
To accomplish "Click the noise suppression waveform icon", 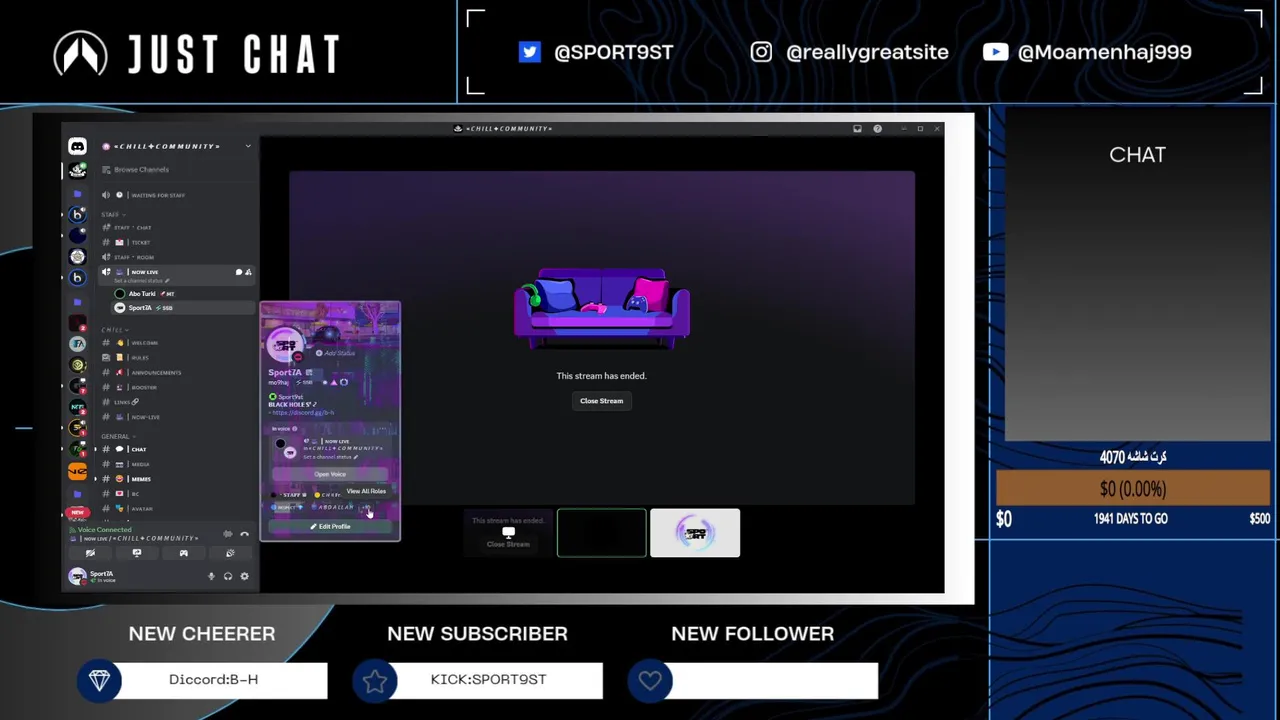I will coord(228,534).
